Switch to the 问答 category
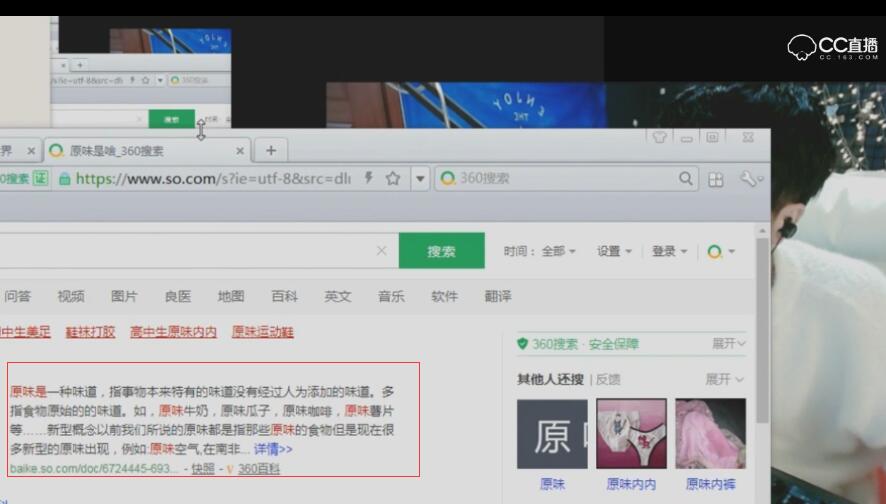 click(x=18, y=296)
